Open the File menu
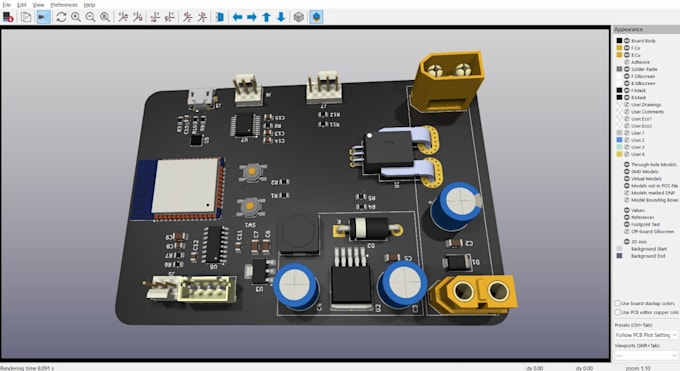This screenshot has width=680, height=371. coord(7,5)
